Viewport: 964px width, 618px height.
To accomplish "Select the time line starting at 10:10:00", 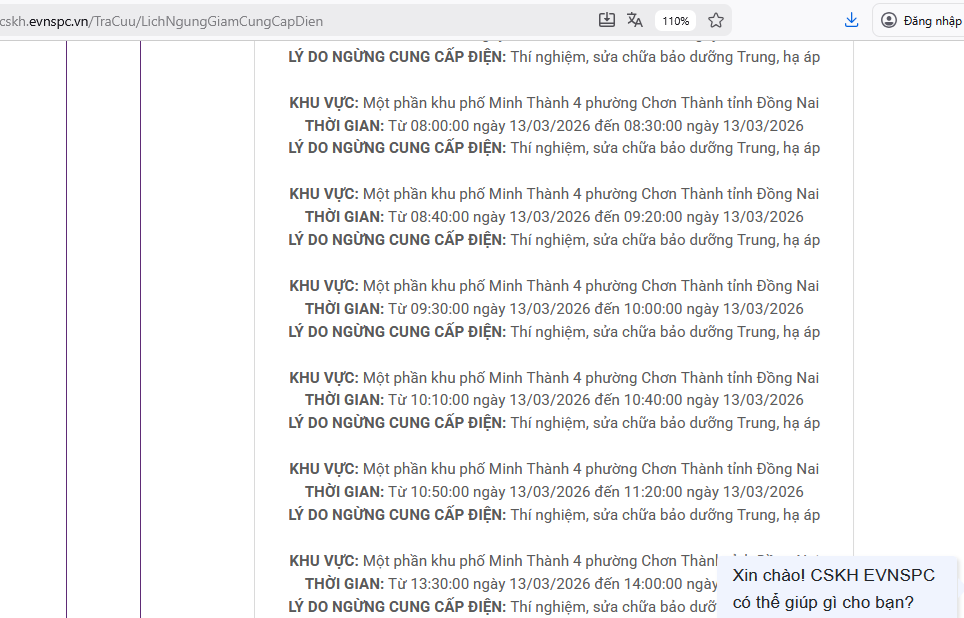I will click(554, 400).
